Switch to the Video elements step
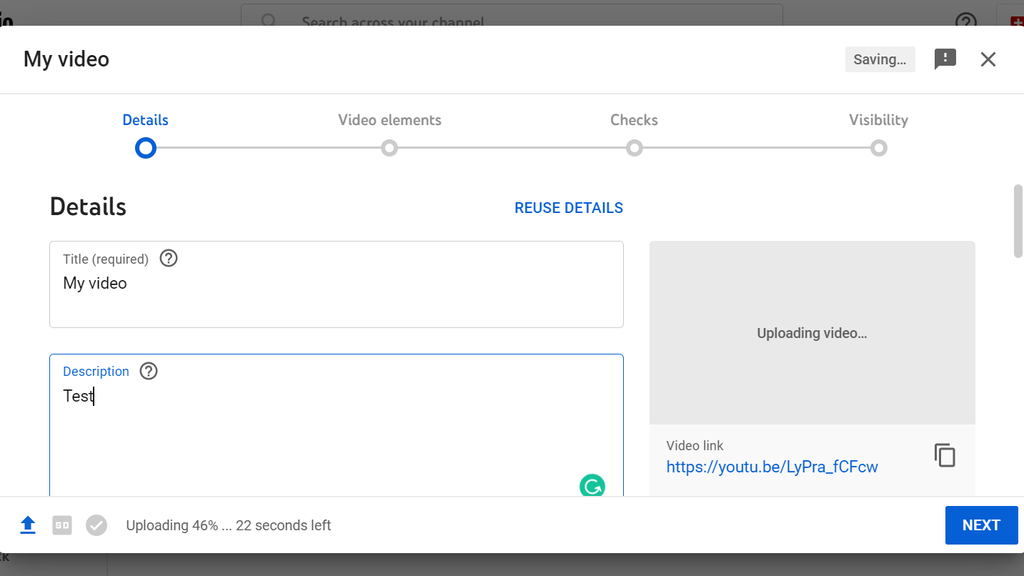This screenshot has height=576, width=1024. coord(389,119)
